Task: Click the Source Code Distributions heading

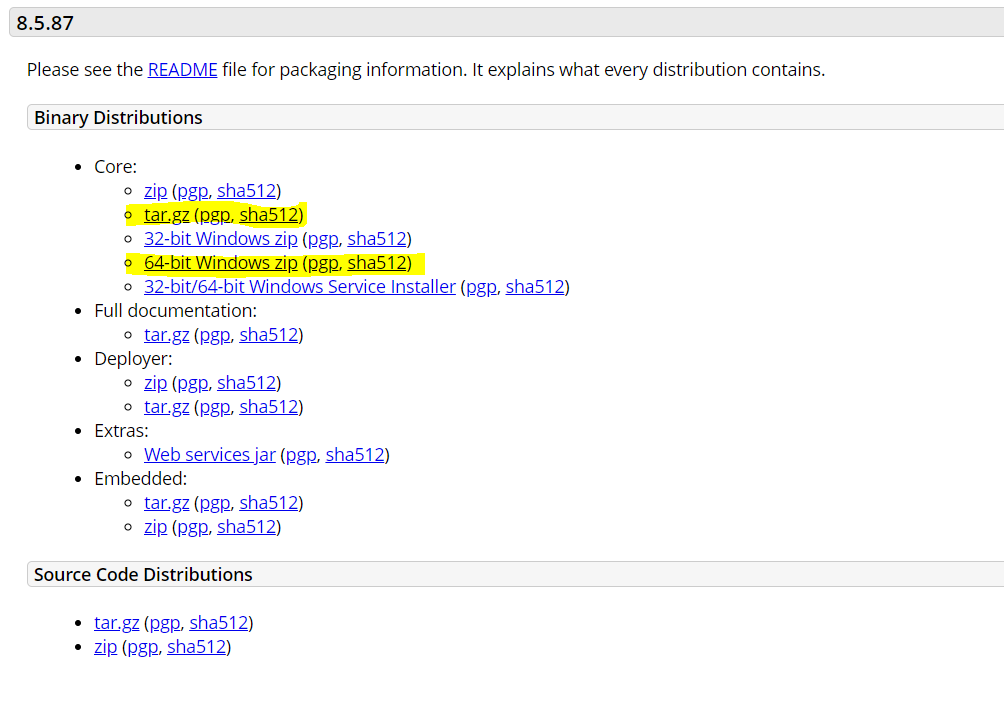Action: (143, 574)
